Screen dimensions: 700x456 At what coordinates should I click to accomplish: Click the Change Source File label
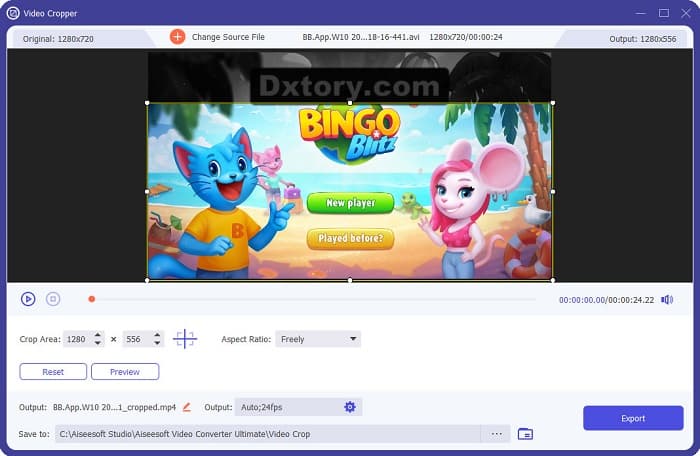coord(228,37)
